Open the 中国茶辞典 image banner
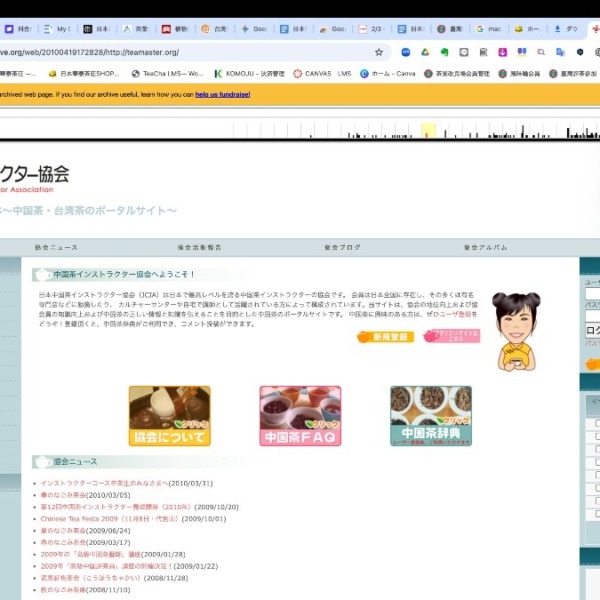This screenshot has width=600, height=600. pos(430,415)
